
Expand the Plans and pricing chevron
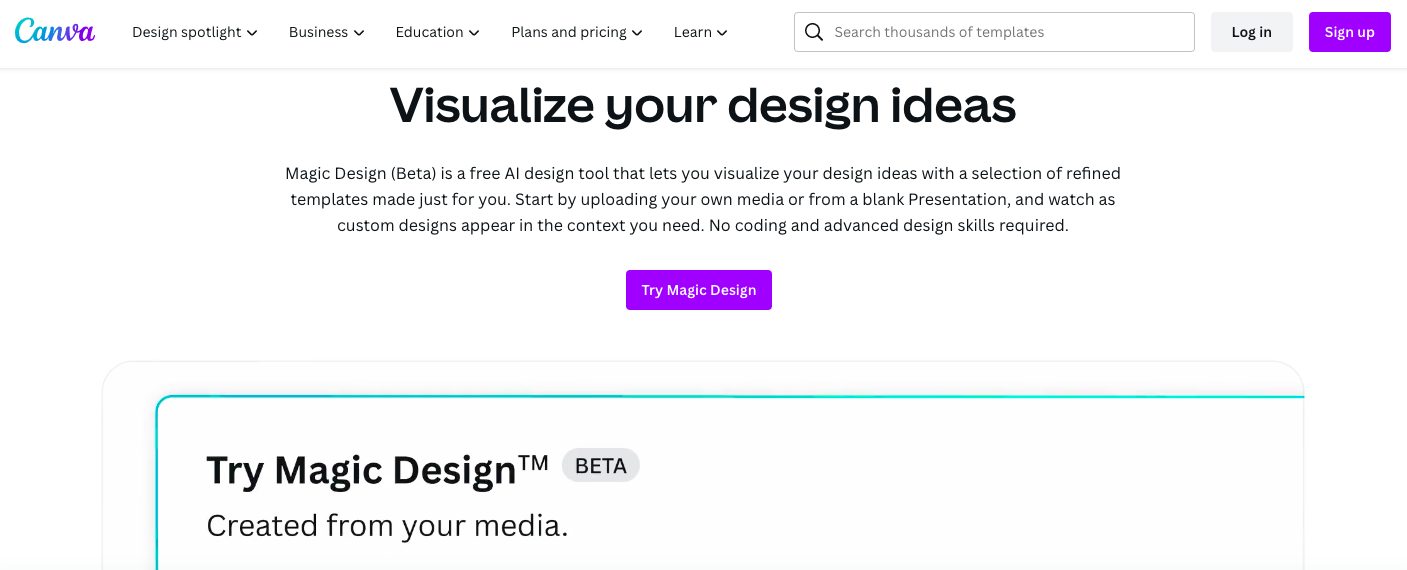tap(637, 33)
